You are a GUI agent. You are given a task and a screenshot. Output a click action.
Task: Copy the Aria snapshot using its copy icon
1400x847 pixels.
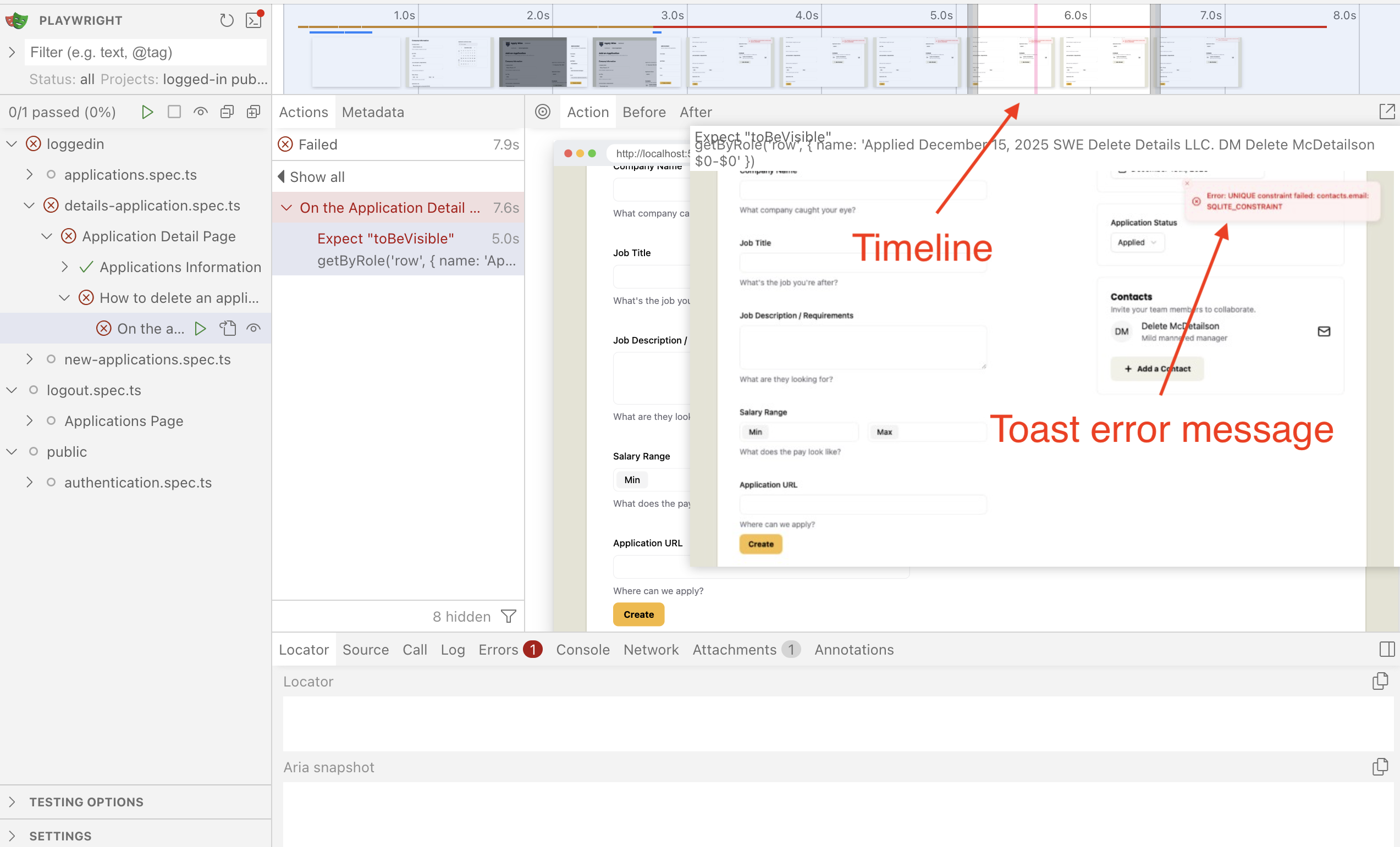click(x=1380, y=767)
